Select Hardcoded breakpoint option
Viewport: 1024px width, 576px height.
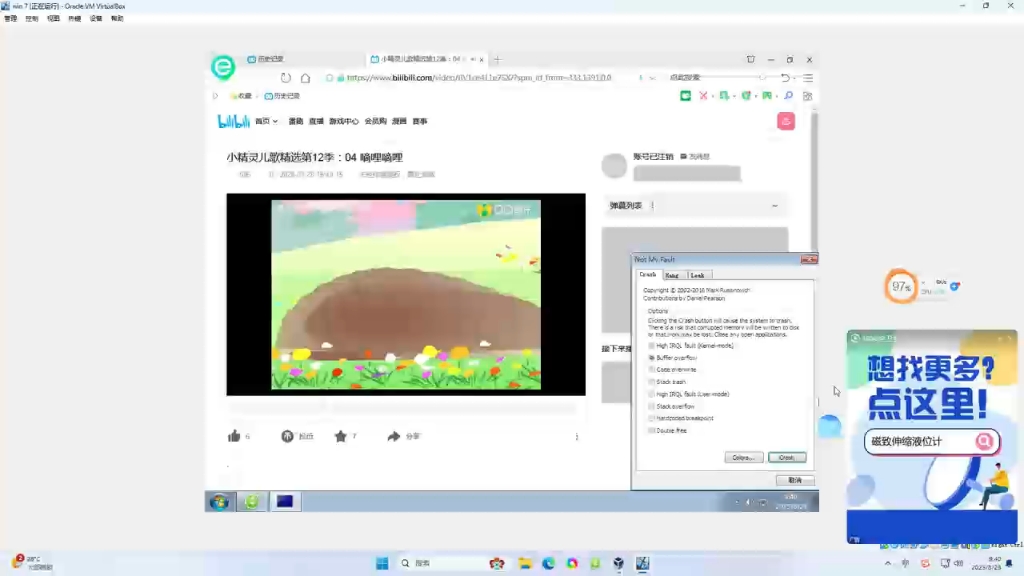[680, 419]
